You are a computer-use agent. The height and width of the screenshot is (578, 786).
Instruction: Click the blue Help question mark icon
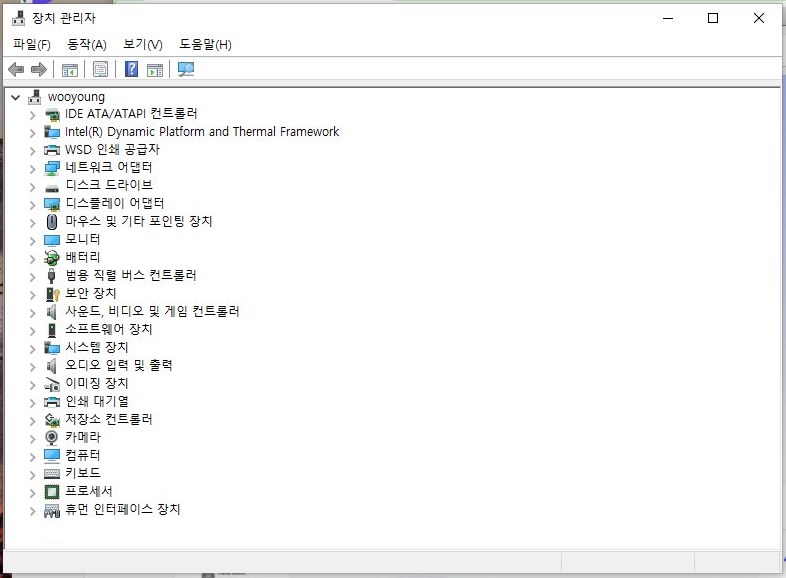(131, 69)
